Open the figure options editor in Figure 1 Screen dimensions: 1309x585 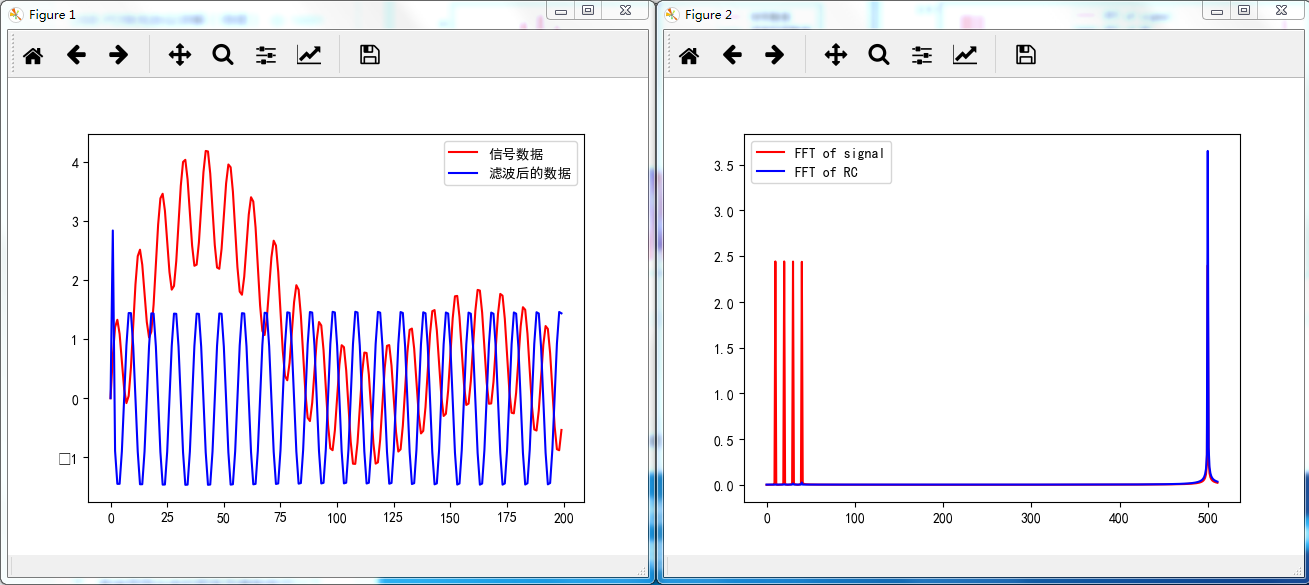coord(309,55)
